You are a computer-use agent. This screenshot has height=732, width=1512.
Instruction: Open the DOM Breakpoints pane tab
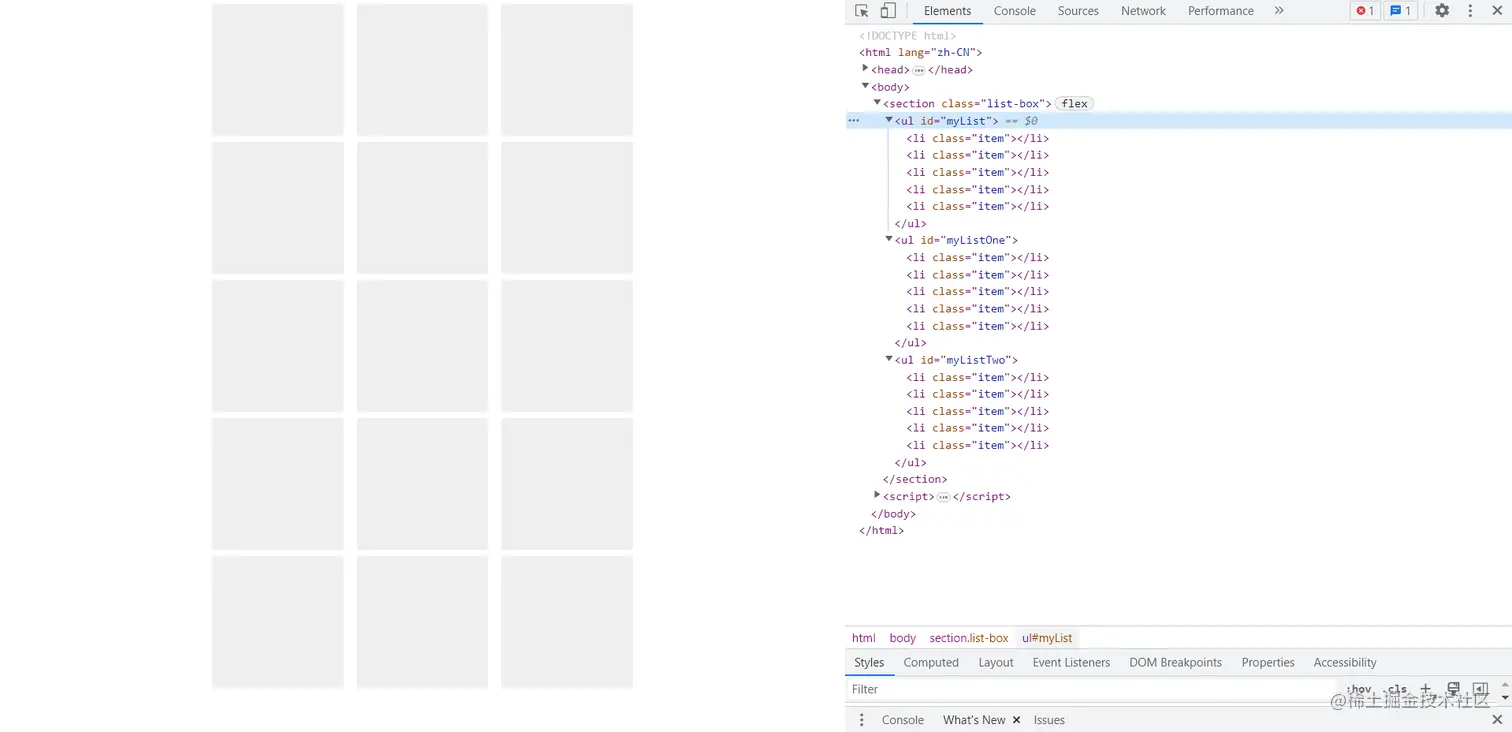tap(1175, 663)
